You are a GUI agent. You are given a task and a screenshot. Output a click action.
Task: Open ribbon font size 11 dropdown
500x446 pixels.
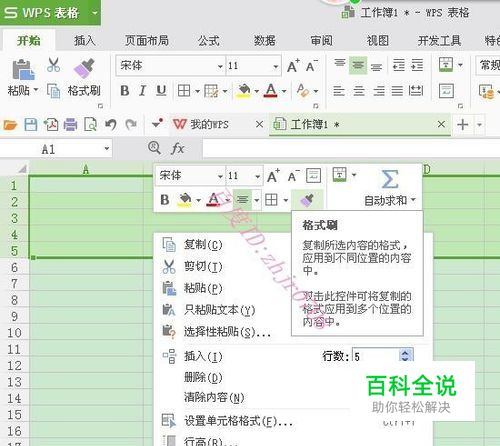point(276,66)
